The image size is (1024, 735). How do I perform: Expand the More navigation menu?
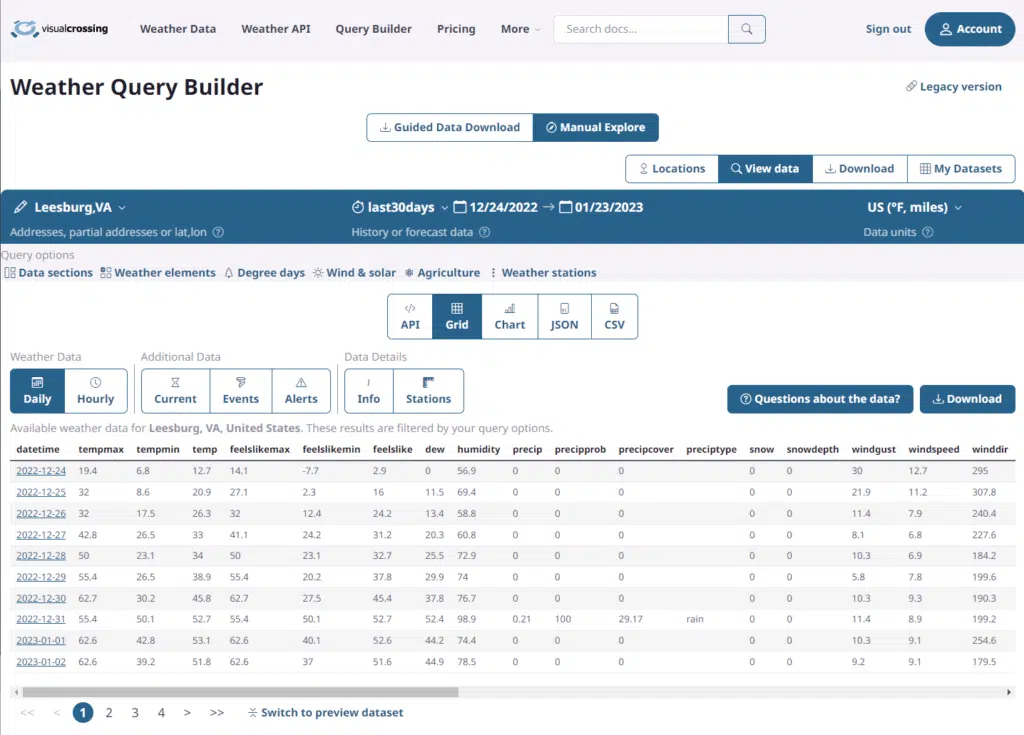click(520, 29)
